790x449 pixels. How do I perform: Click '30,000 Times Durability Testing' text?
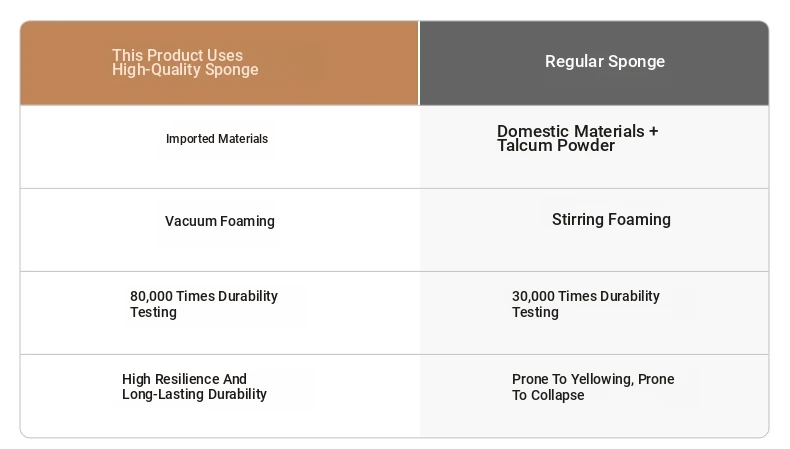coord(585,304)
